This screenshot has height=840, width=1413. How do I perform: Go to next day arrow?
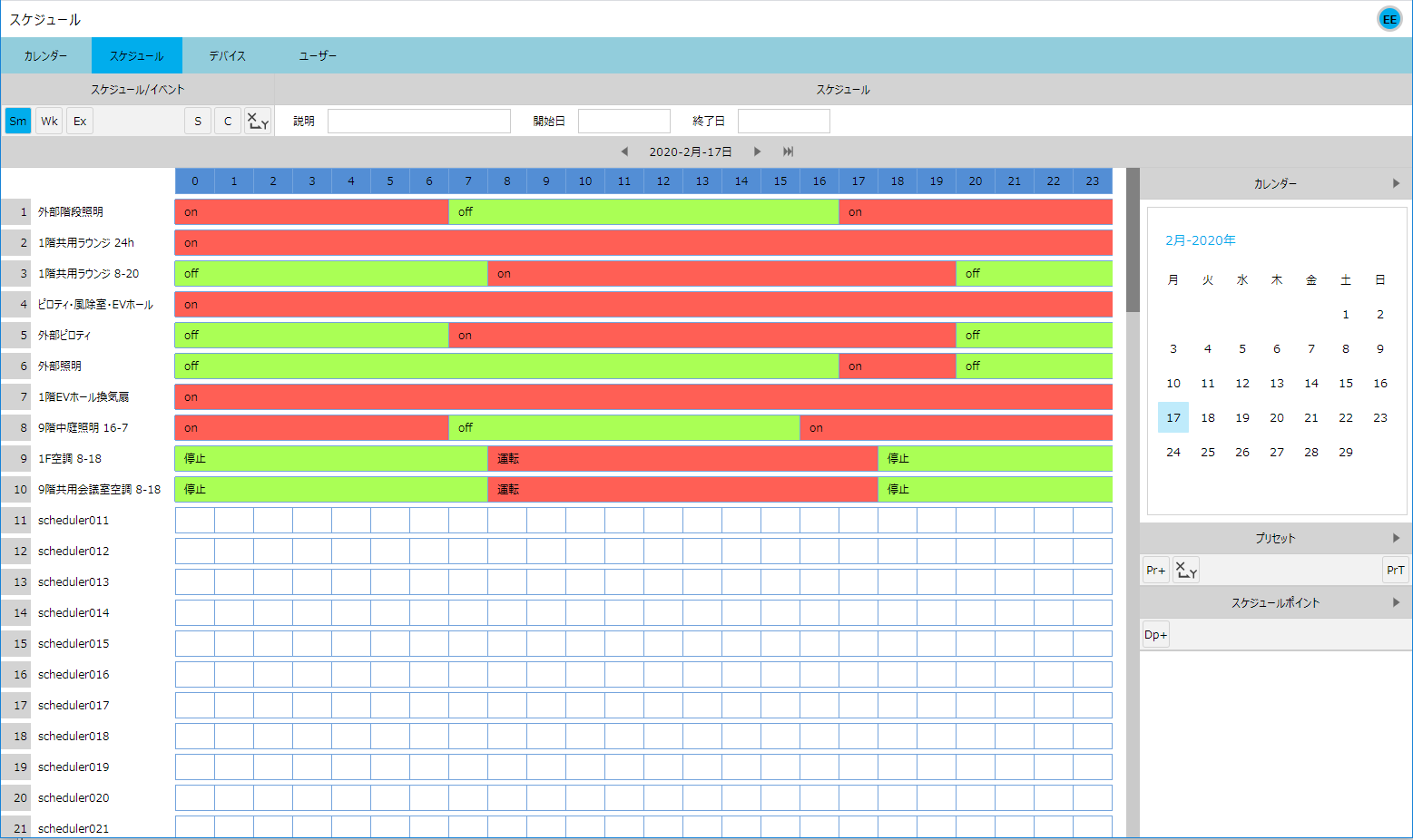pyautogui.click(x=757, y=151)
